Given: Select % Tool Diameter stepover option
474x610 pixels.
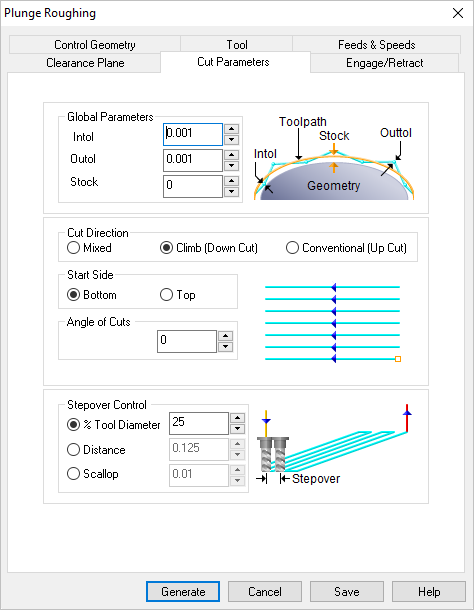Looking at the screenshot, I should point(114,424).
